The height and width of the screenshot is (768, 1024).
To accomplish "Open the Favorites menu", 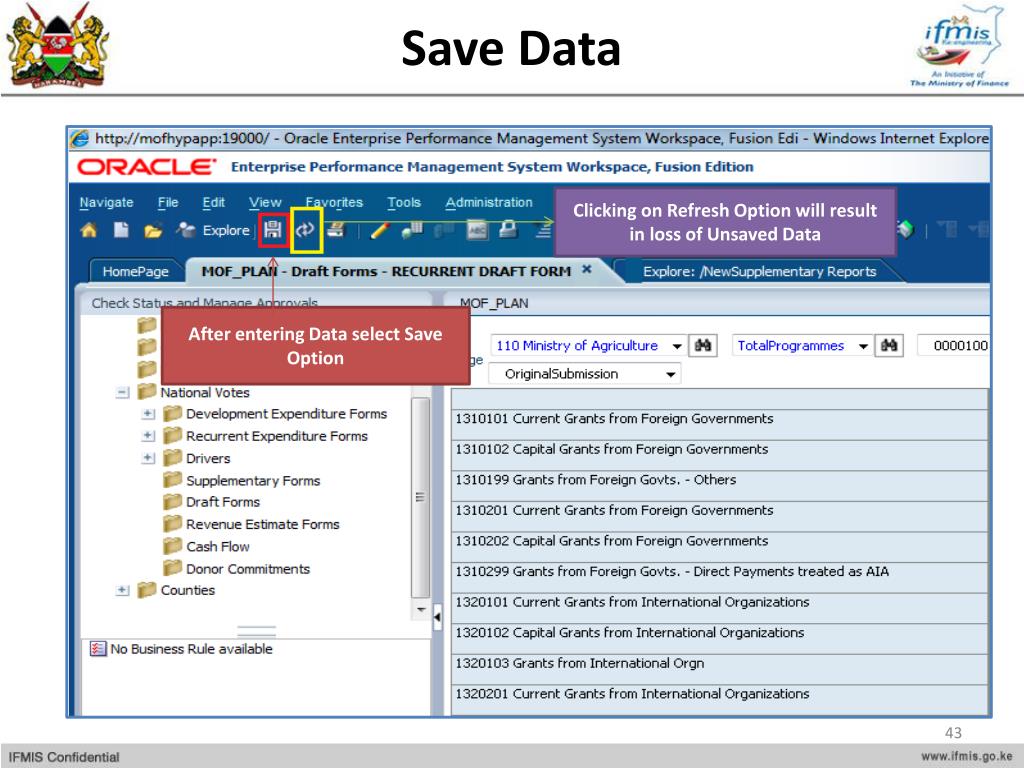I will tap(334, 202).
